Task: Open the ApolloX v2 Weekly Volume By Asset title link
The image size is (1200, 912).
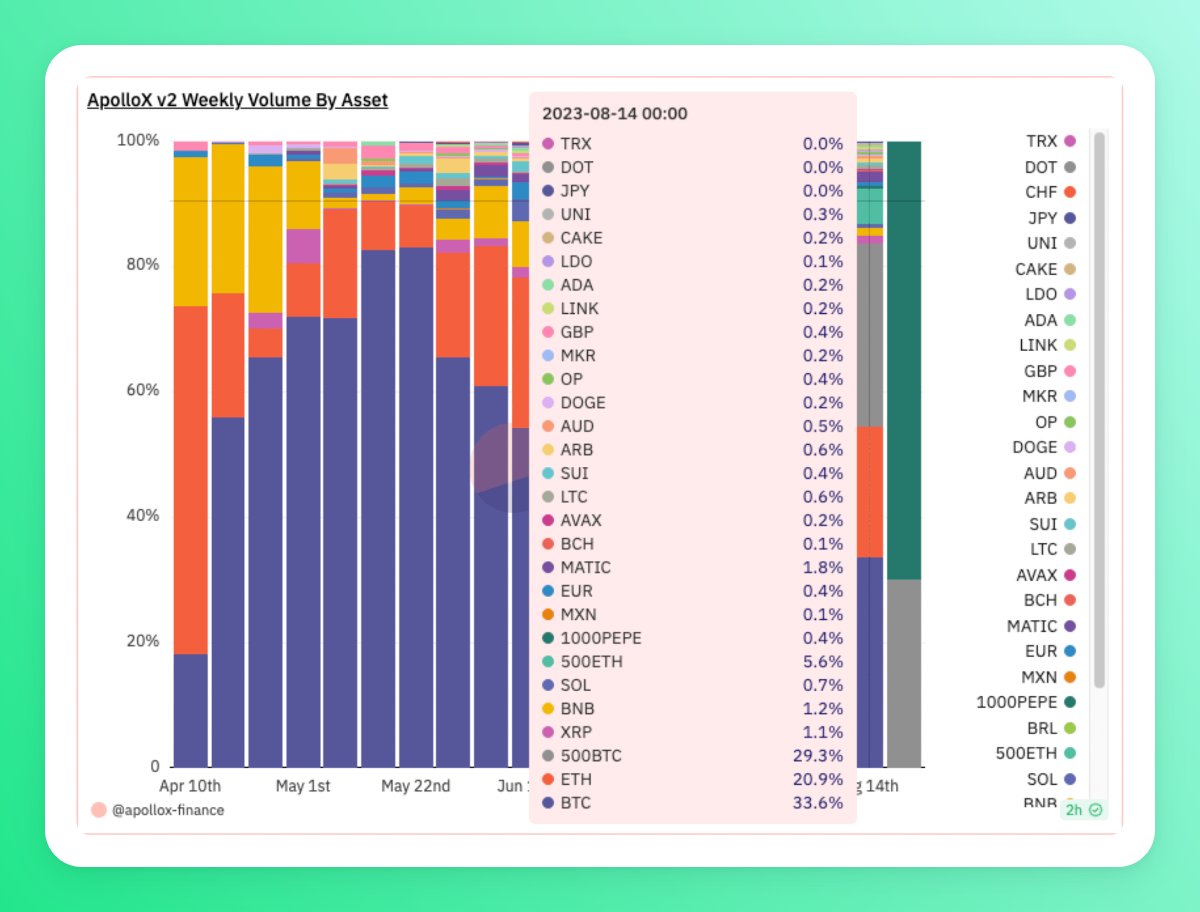Action: click(x=237, y=100)
